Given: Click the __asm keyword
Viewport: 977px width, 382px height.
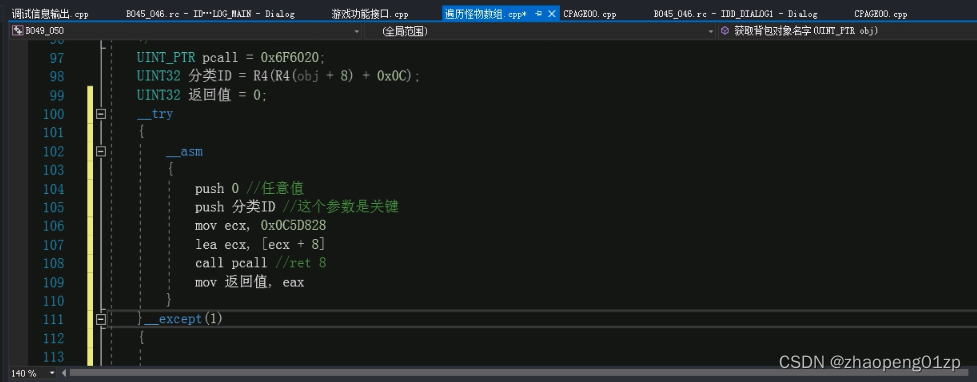Looking at the screenshot, I should pyautogui.click(x=184, y=151).
